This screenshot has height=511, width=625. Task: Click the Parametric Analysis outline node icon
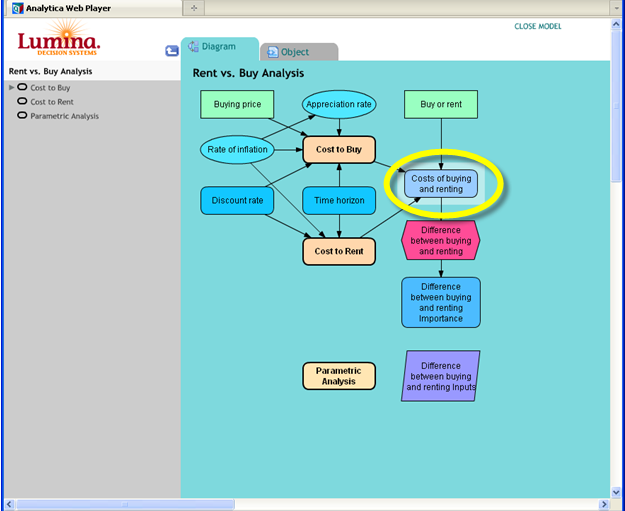pyautogui.click(x=22, y=116)
